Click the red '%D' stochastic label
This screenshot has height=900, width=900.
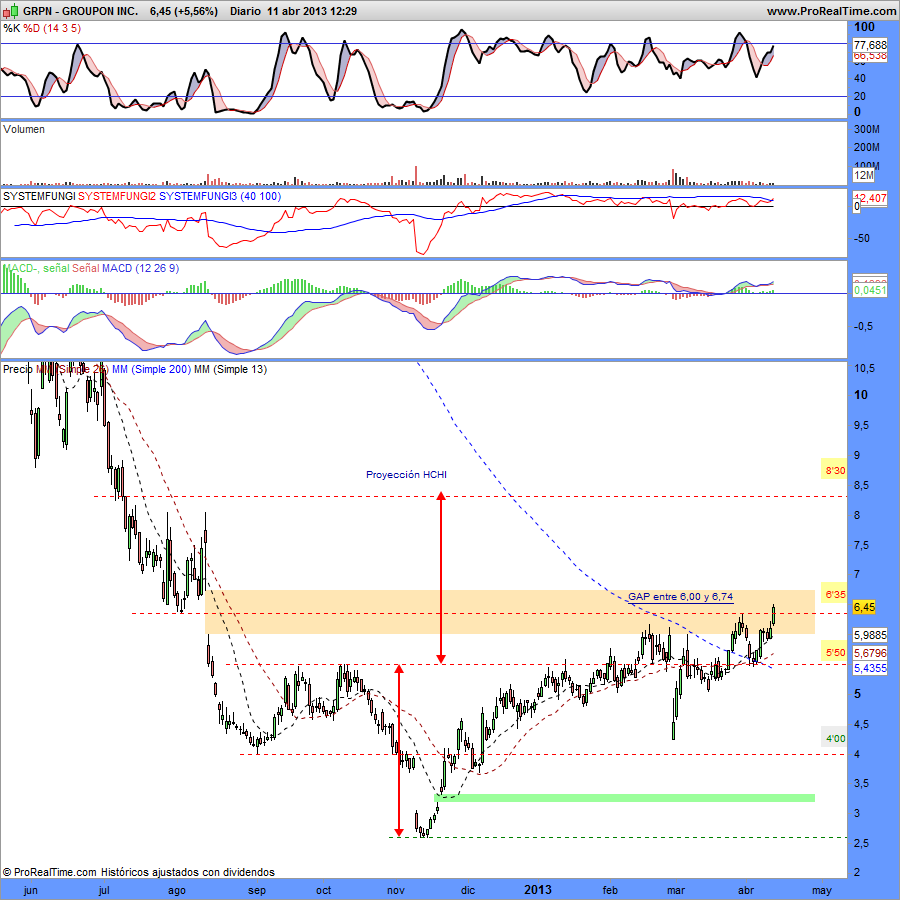(x=31, y=28)
